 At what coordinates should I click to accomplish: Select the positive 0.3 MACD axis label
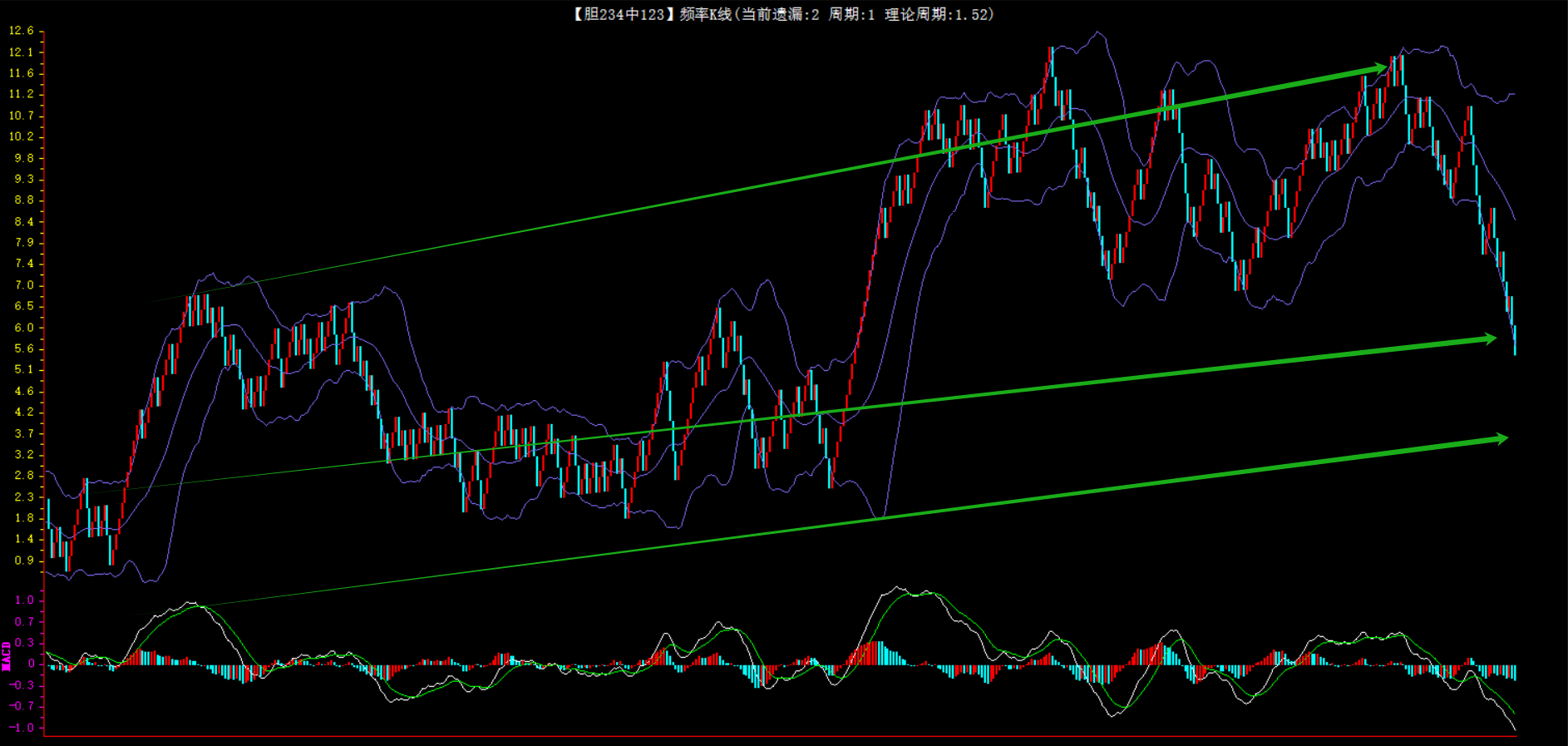[x=25, y=642]
